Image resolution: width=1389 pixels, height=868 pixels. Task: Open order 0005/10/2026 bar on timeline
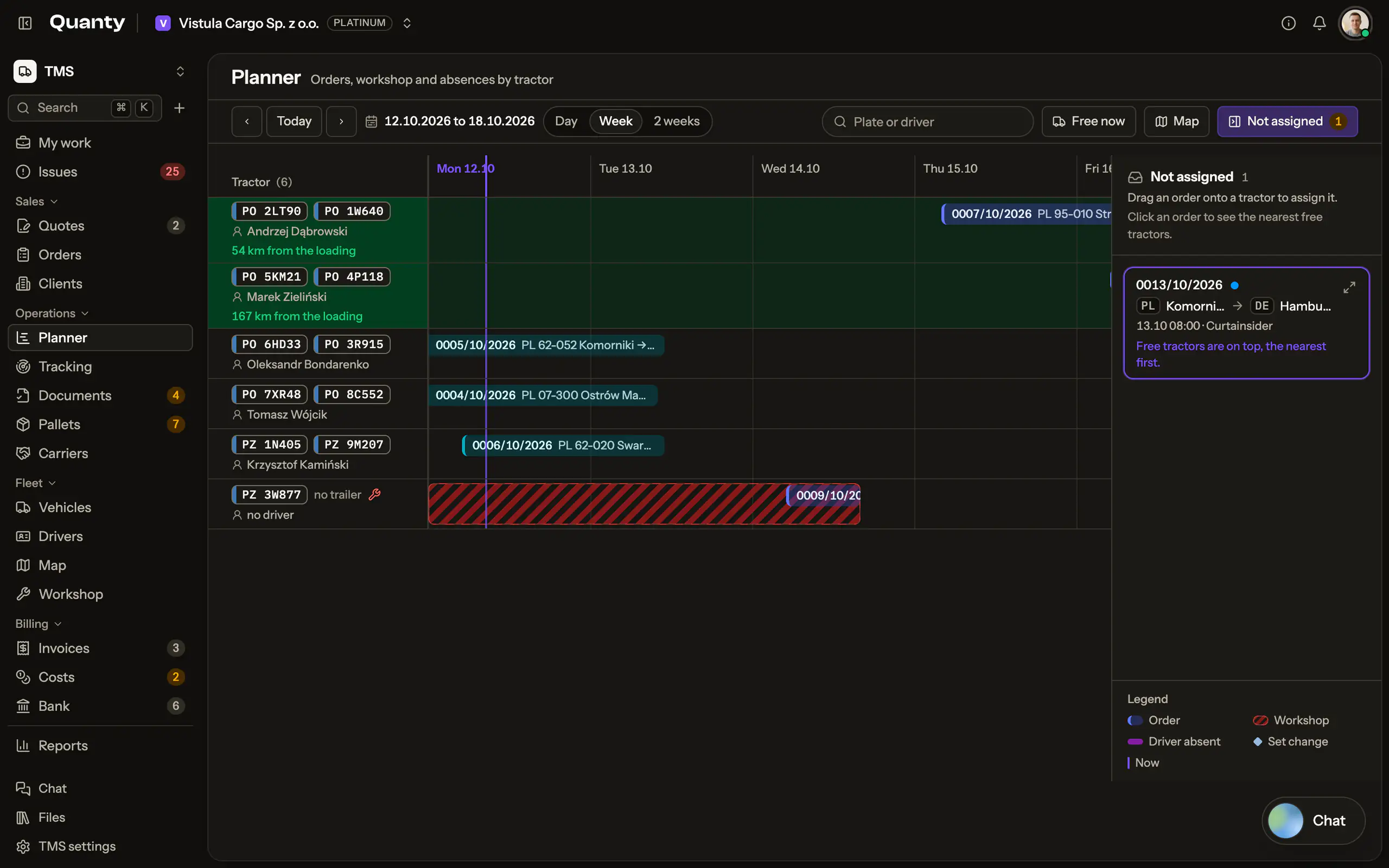pyautogui.click(x=546, y=345)
